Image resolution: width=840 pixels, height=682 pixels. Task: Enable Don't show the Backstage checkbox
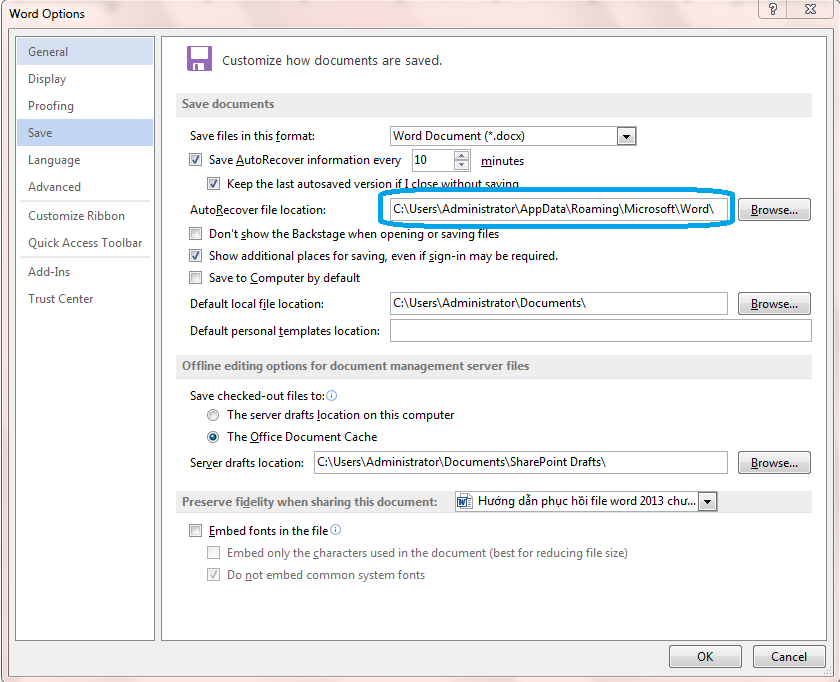tap(195, 234)
